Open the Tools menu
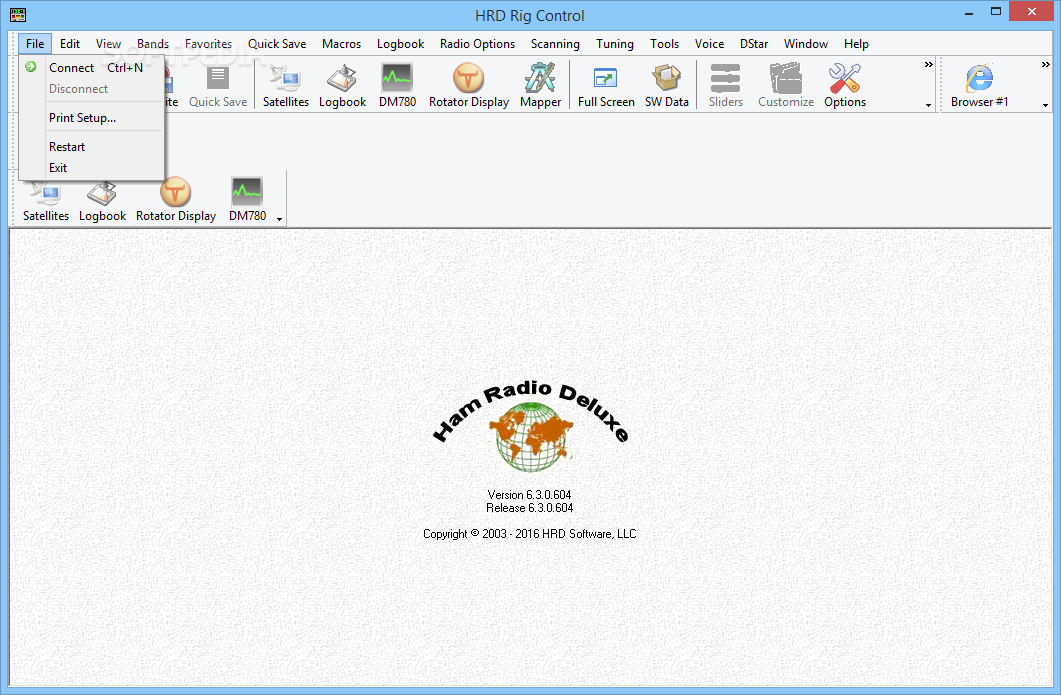1061x695 pixels. [664, 44]
